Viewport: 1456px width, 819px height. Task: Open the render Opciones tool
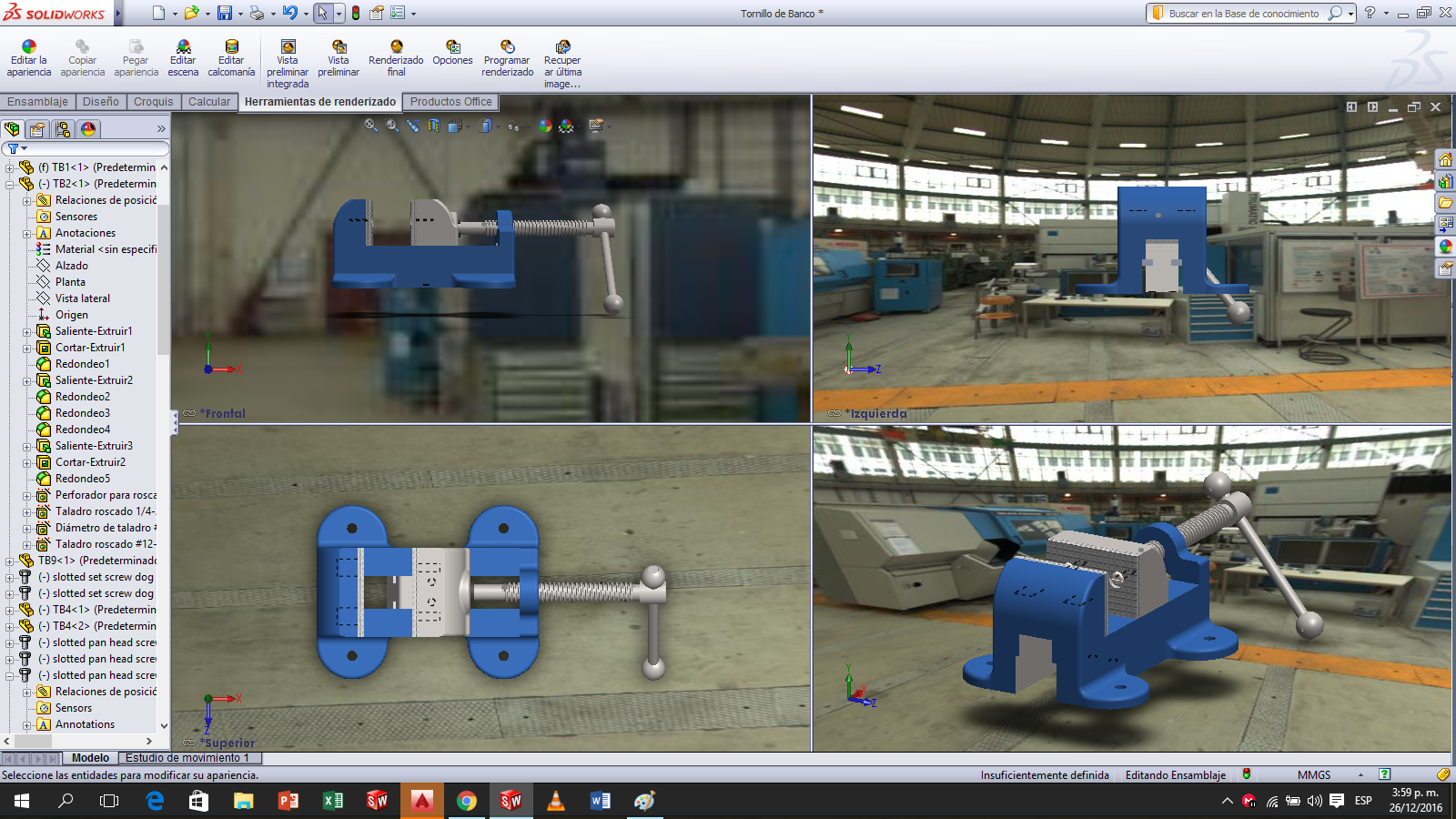tap(452, 53)
